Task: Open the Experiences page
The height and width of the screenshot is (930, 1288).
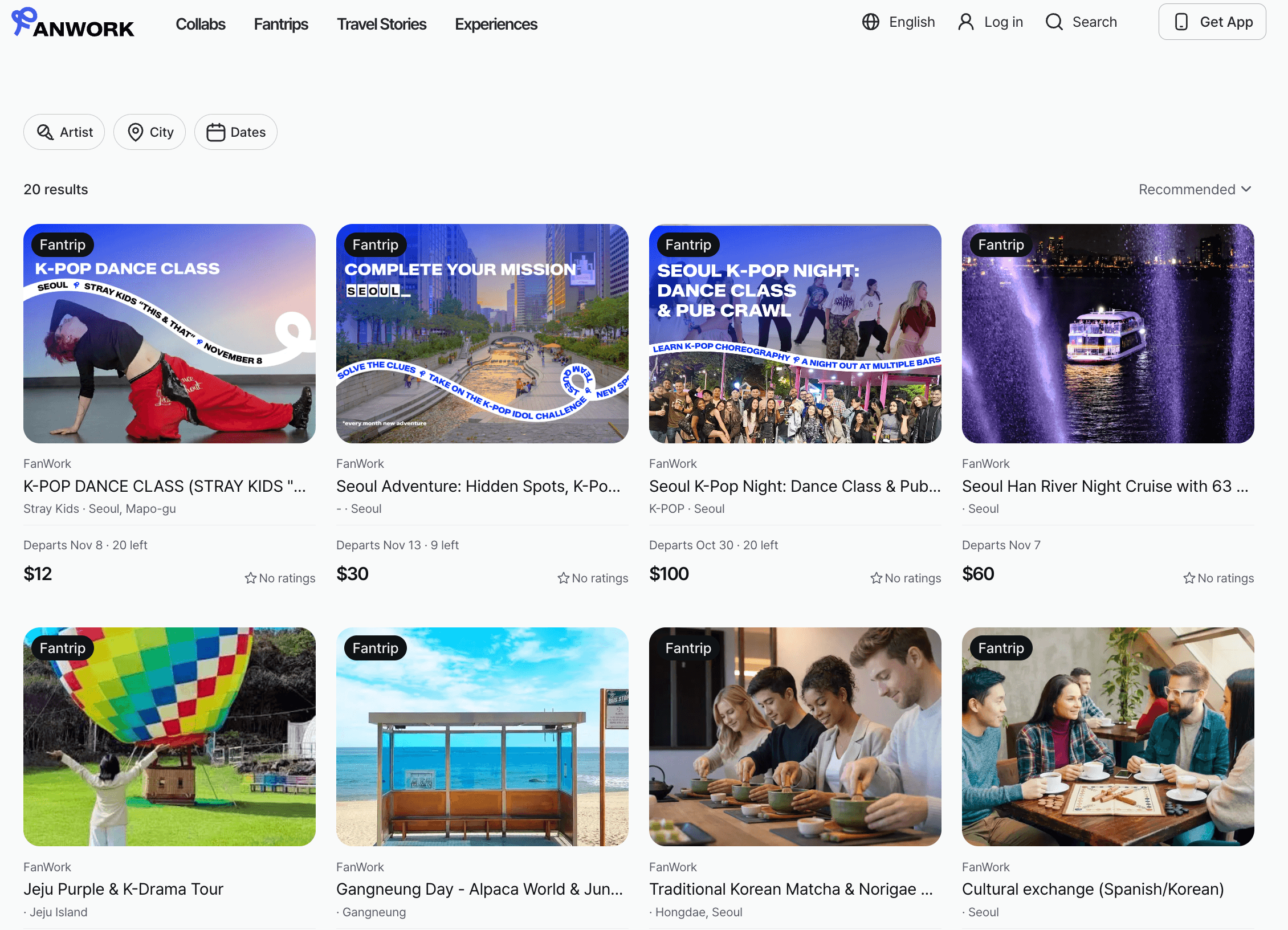Action: [x=496, y=24]
